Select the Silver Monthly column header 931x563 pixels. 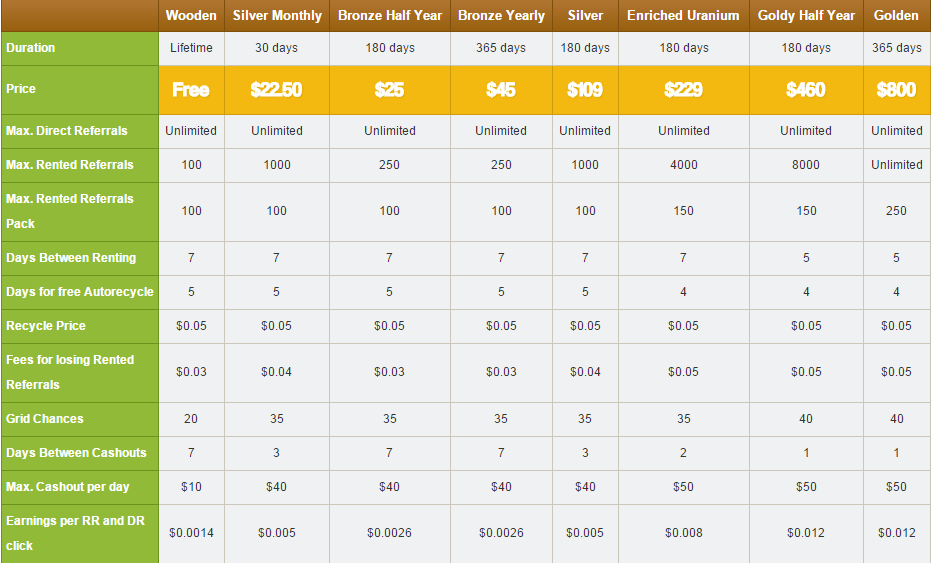click(277, 15)
